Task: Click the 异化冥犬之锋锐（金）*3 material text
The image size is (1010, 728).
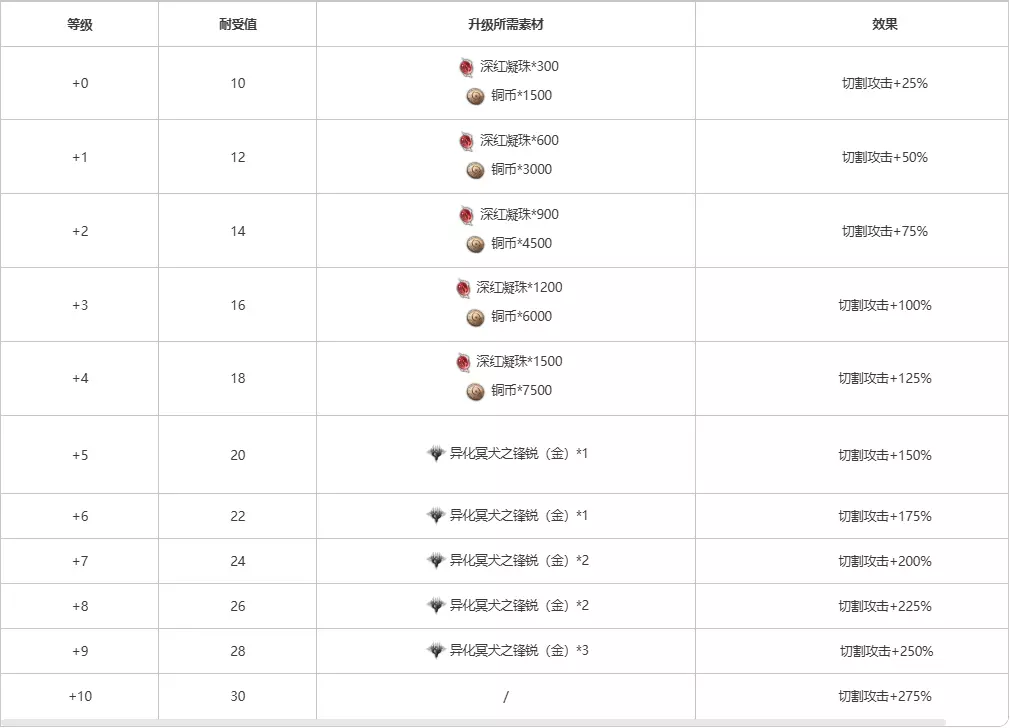Action: coord(519,651)
